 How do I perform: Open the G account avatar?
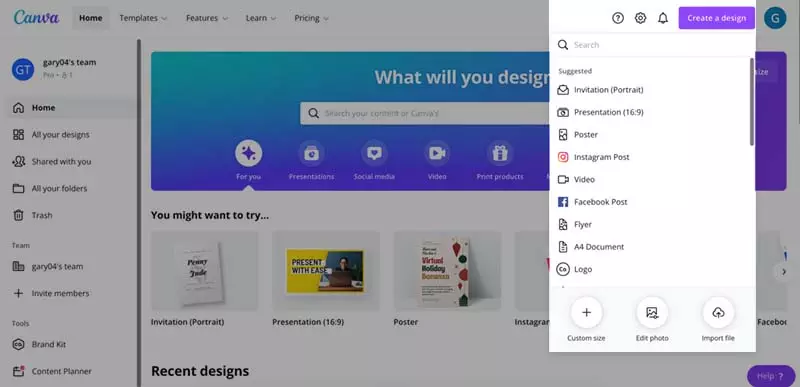775,18
